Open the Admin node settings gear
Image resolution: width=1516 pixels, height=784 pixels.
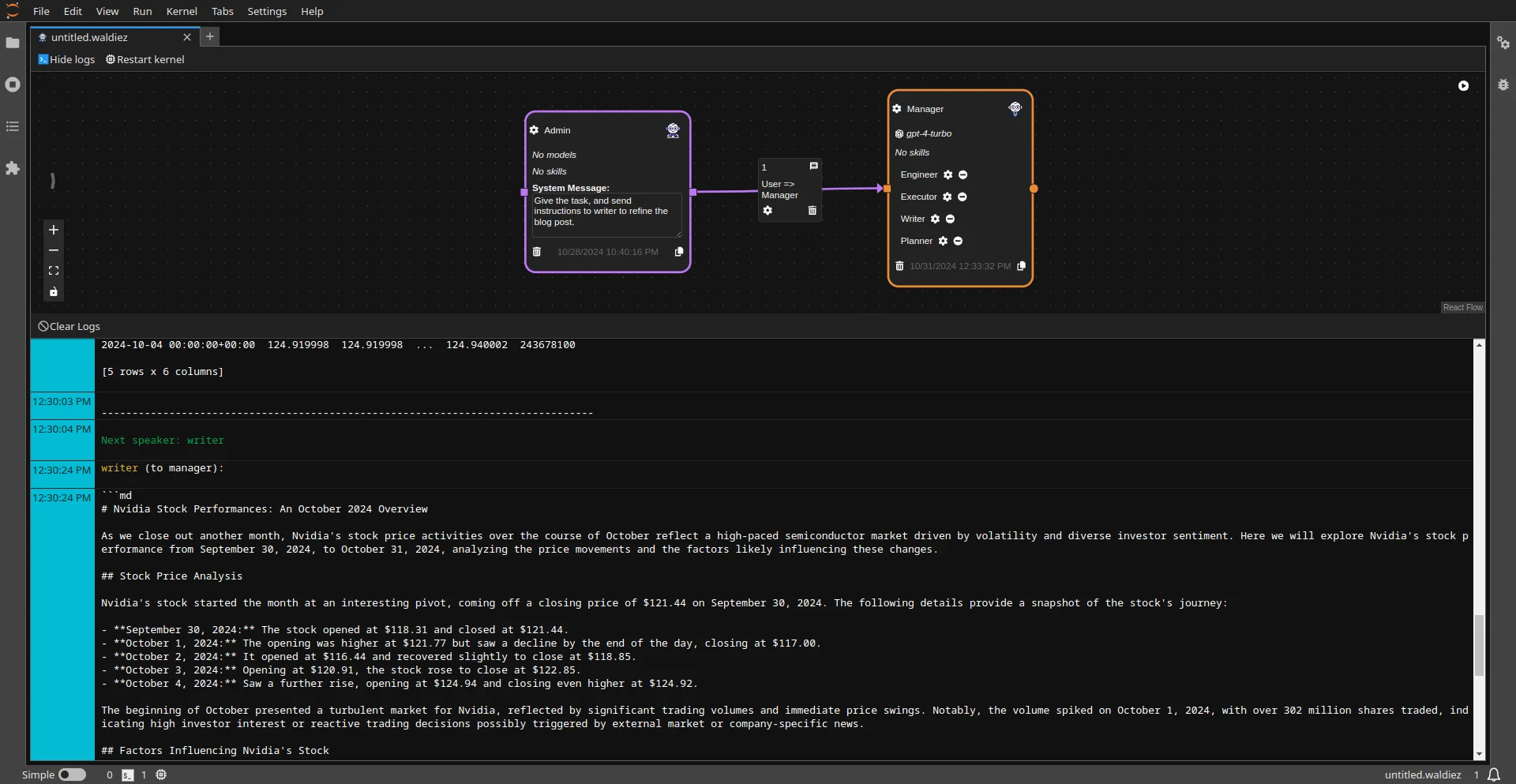[535, 130]
